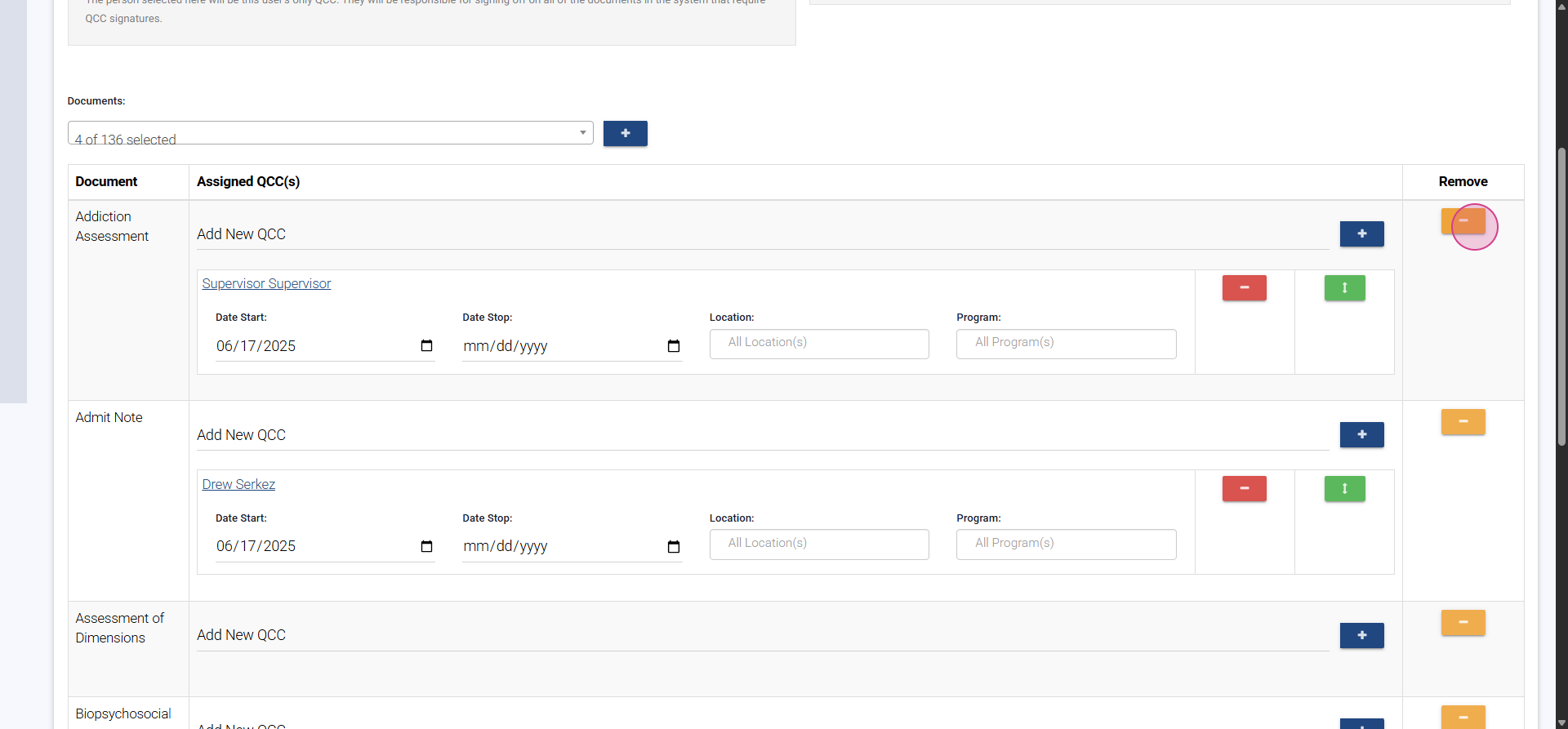The image size is (1568, 729).
Task: Add new QCC for Addiction Assessment
Action: point(1361,234)
